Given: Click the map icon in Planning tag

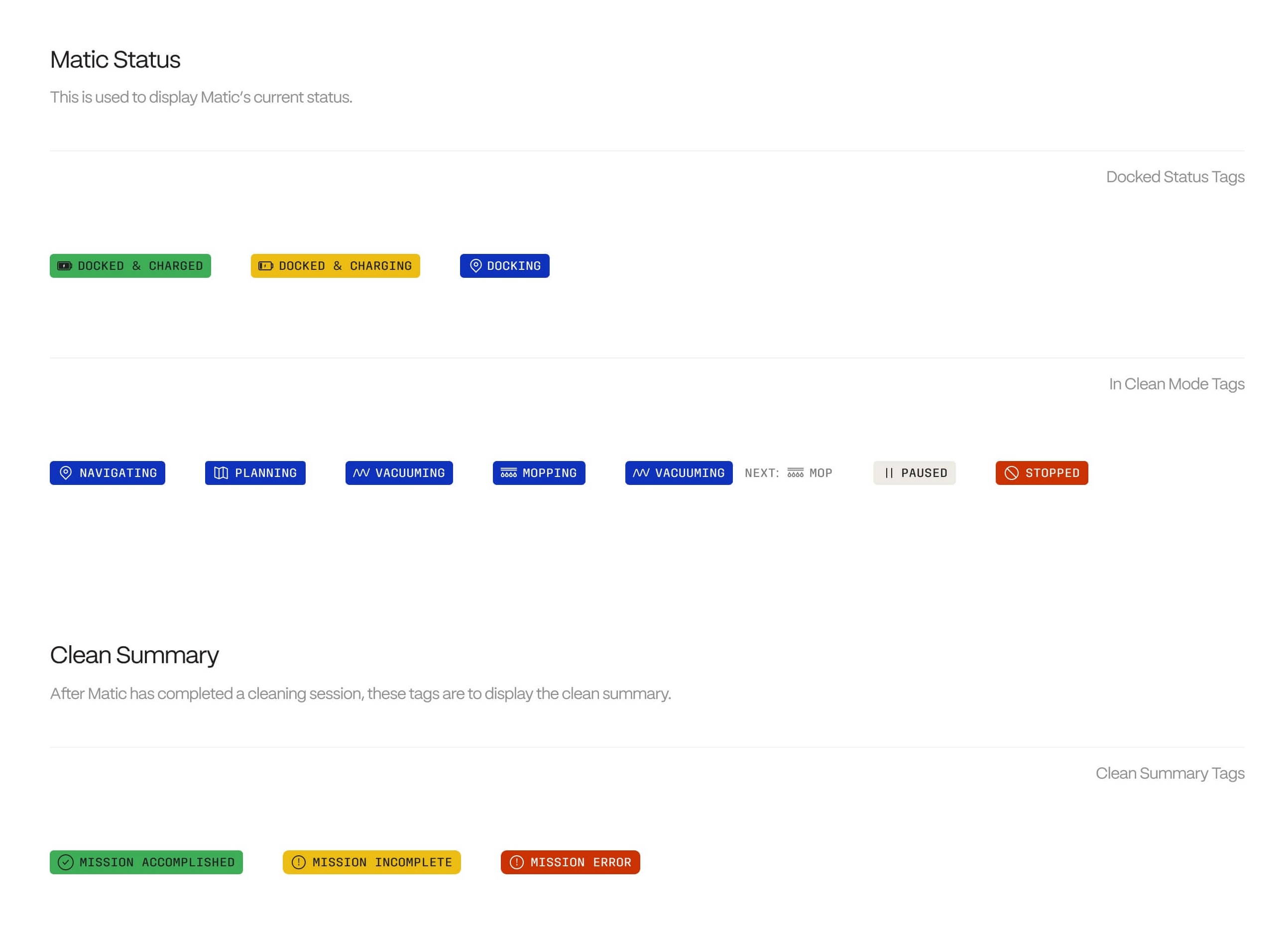Looking at the screenshot, I should tap(221, 473).
